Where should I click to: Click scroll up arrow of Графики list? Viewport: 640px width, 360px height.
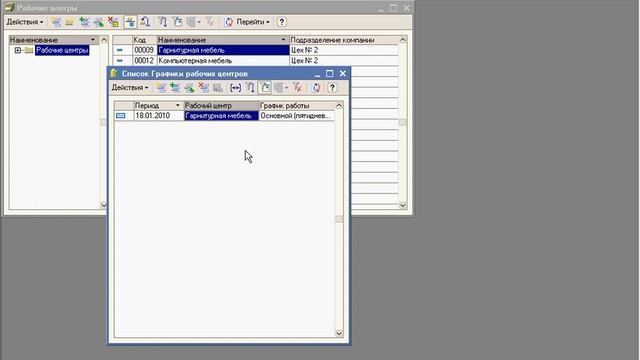pos(339,106)
